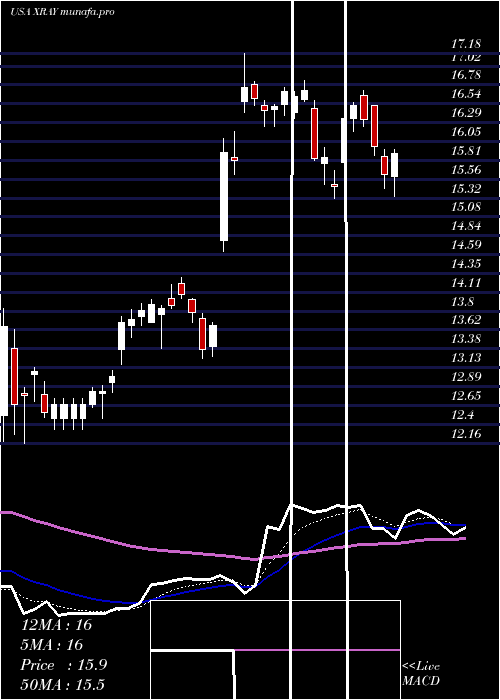Select the 15.81 price axis label

[466, 150]
